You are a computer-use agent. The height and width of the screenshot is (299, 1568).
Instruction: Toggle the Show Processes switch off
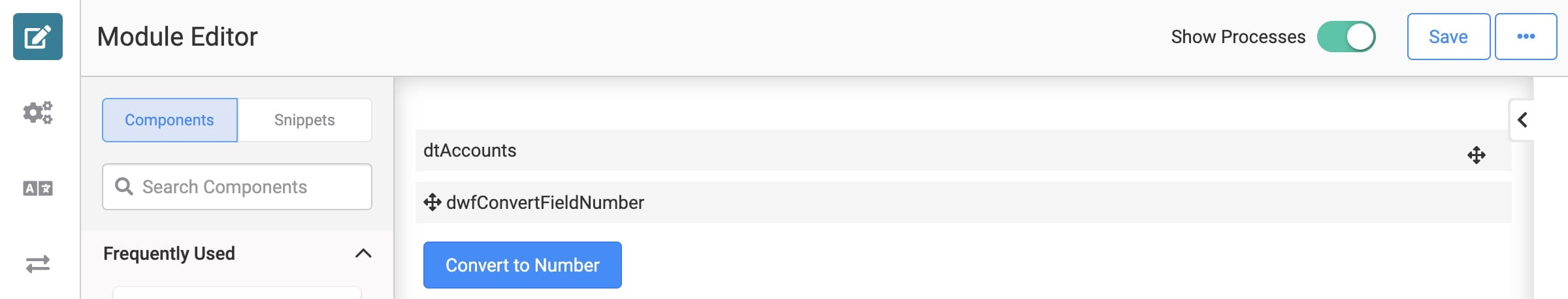coord(1346,37)
